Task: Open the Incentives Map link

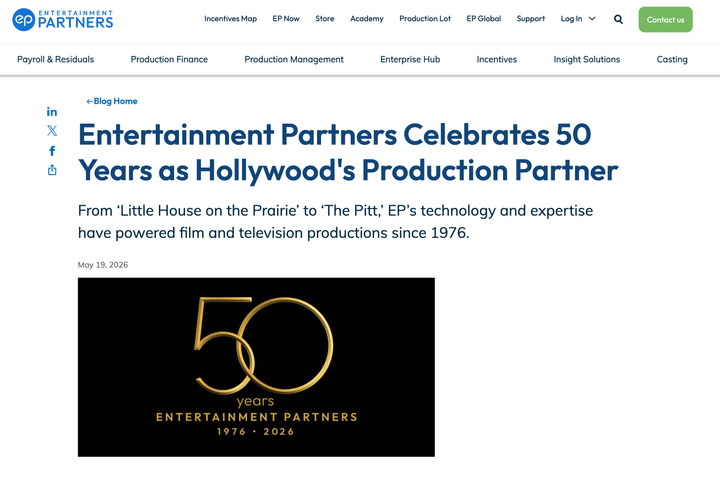Action: pyautogui.click(x=231, y=18)
